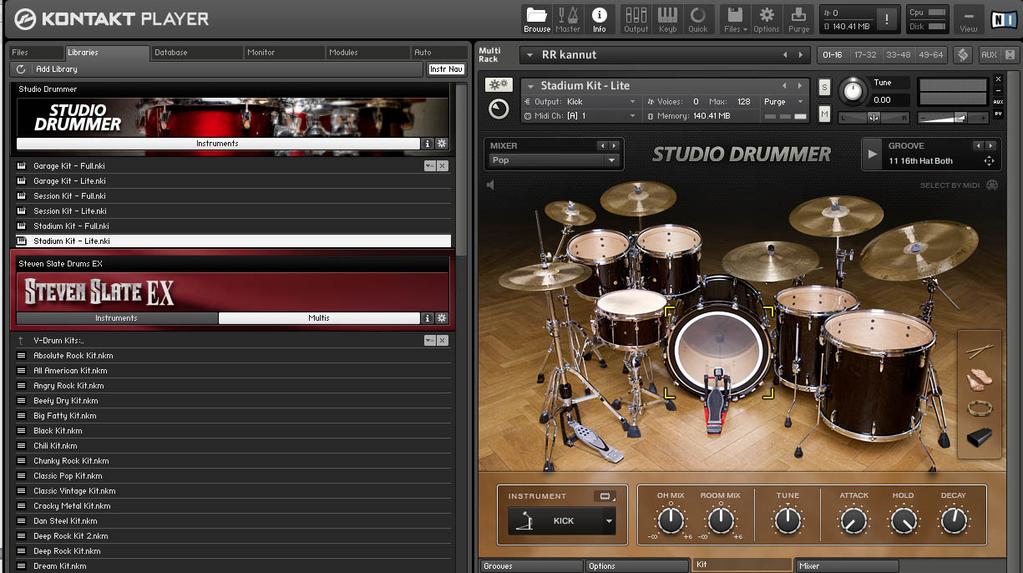
Task: Adjust the instrument volume slider
Action: pyautogui.click(x=953, y=117)
